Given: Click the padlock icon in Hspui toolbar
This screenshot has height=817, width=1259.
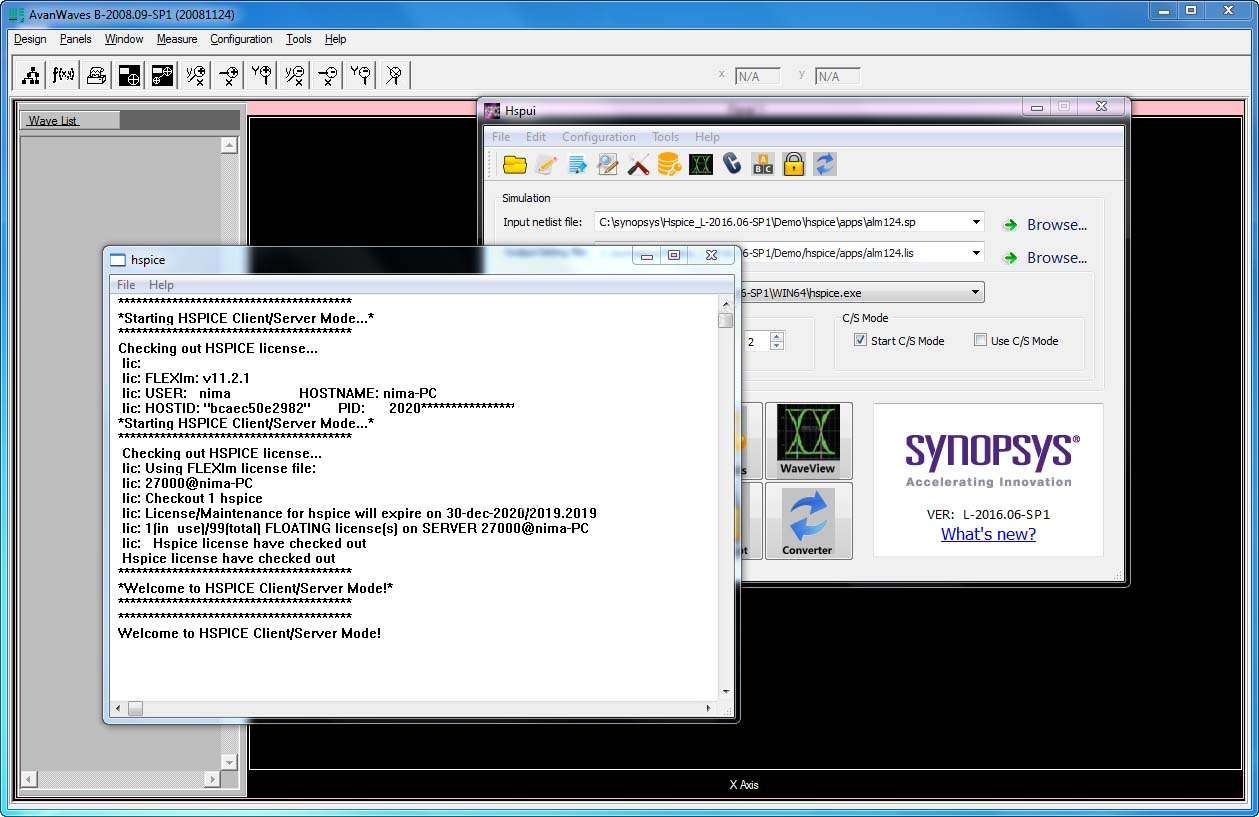Looking at the screenshot, I should [794, 165].
